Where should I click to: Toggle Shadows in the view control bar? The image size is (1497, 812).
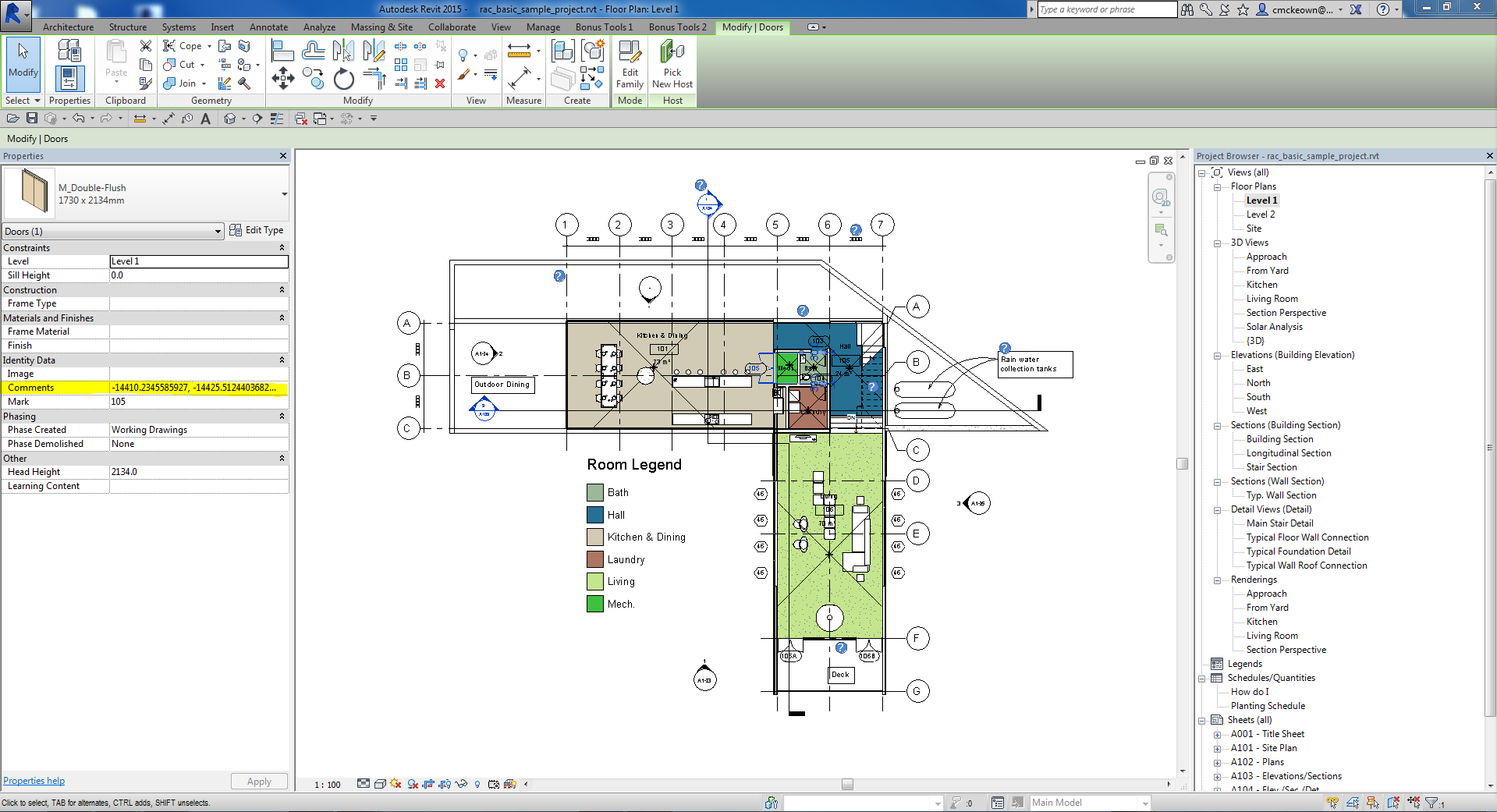pyautogui.click(x=412, y=785)
